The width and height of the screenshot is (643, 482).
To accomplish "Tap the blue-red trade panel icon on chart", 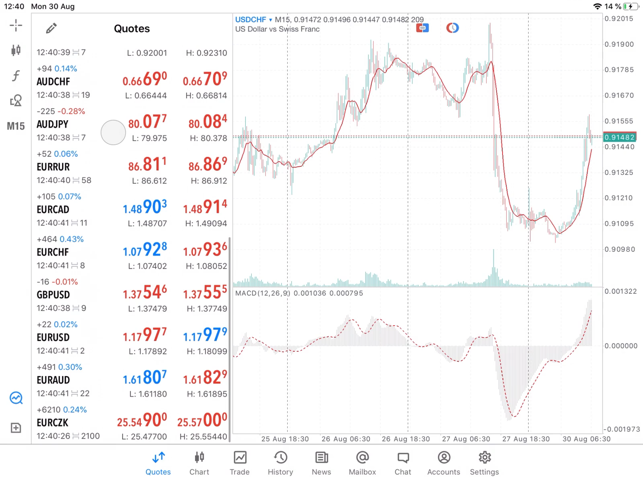I will point(422,28).
